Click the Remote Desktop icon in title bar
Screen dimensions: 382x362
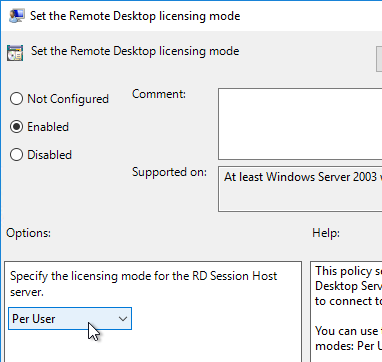coord(17,16)
